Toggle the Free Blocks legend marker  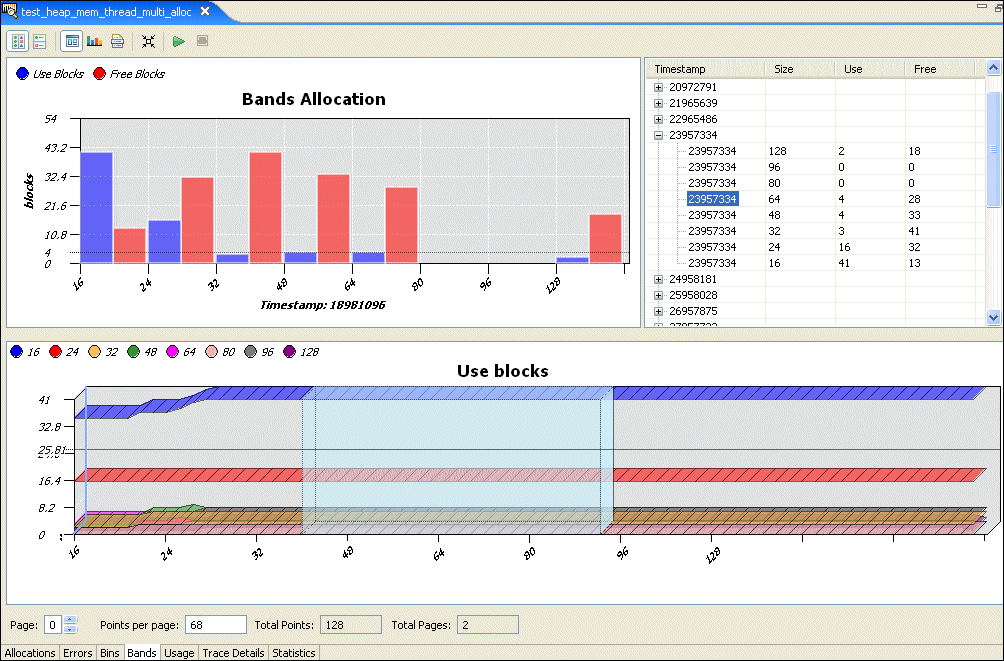click(99, 74)
